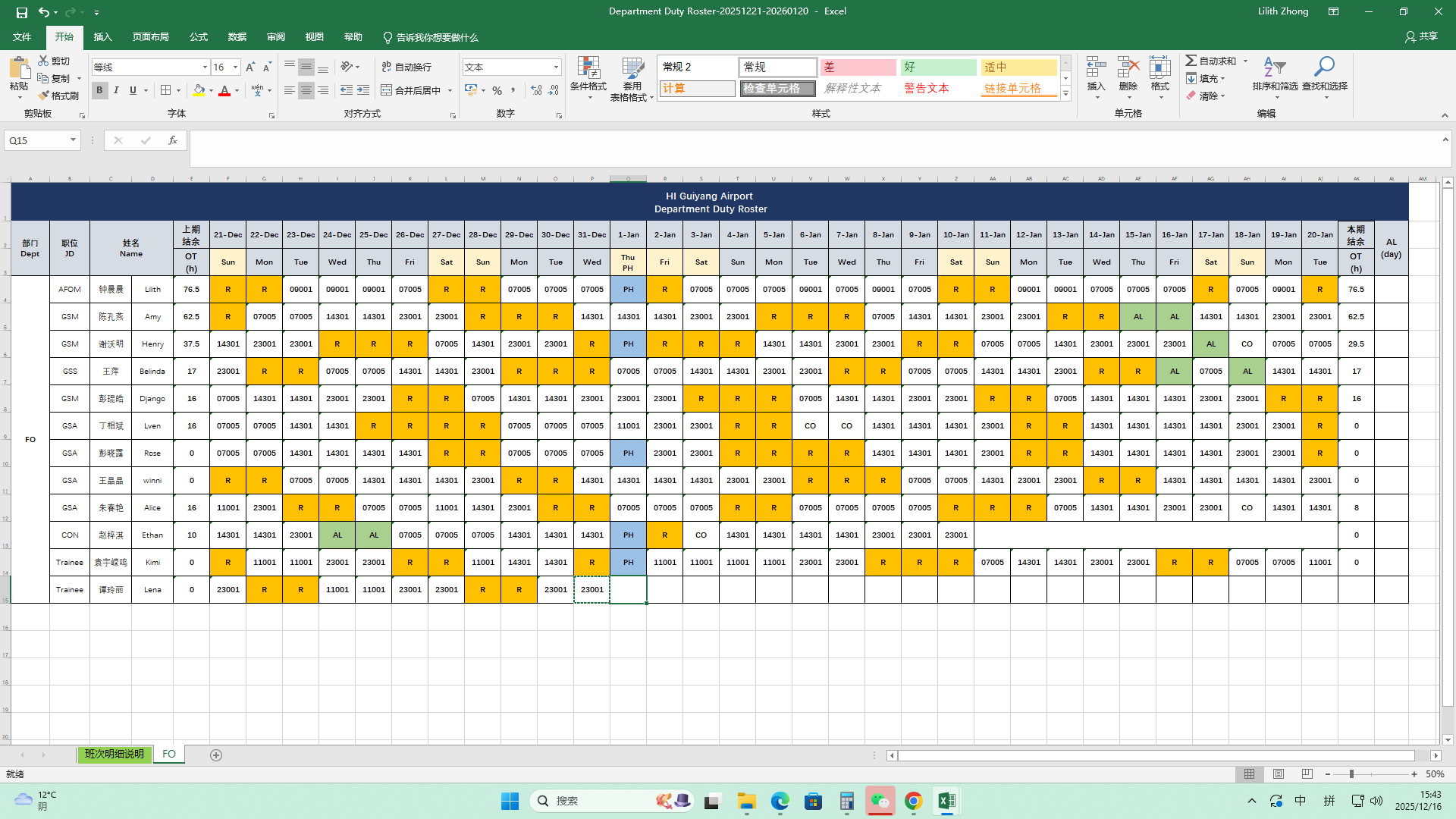Click the Sort and Filter icon

(x=1274, y=68)
